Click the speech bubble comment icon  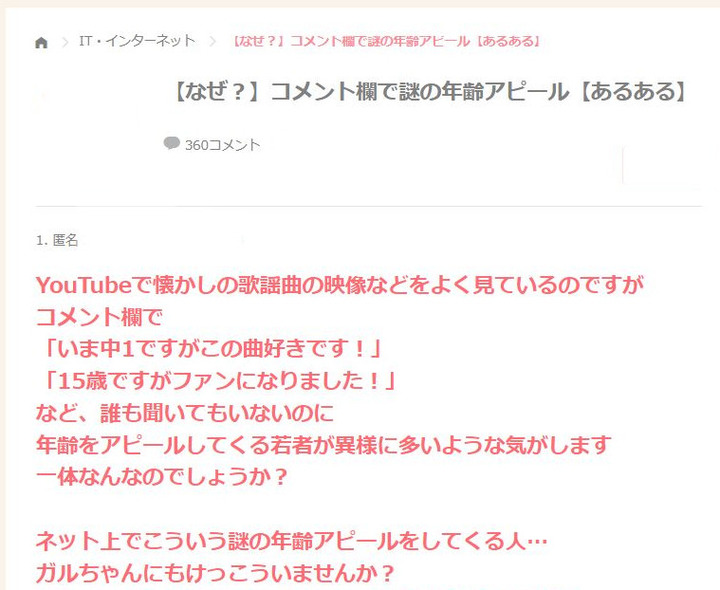172,143
